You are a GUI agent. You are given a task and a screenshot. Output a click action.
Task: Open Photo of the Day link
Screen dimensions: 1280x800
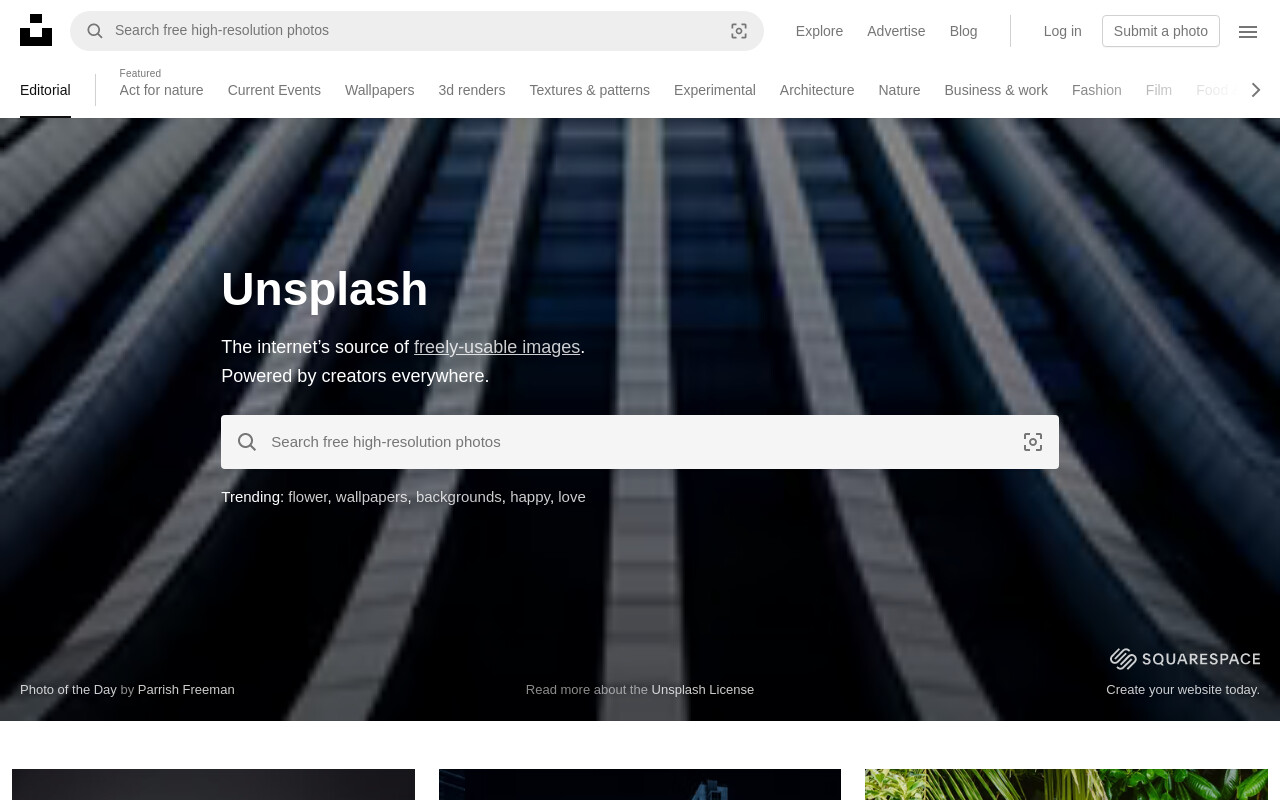tap(68, 689)
